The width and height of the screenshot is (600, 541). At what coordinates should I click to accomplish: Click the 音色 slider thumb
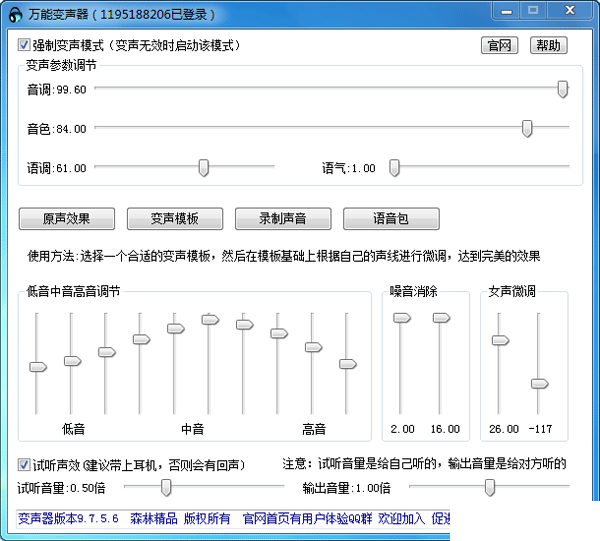(x=527, y=129)
